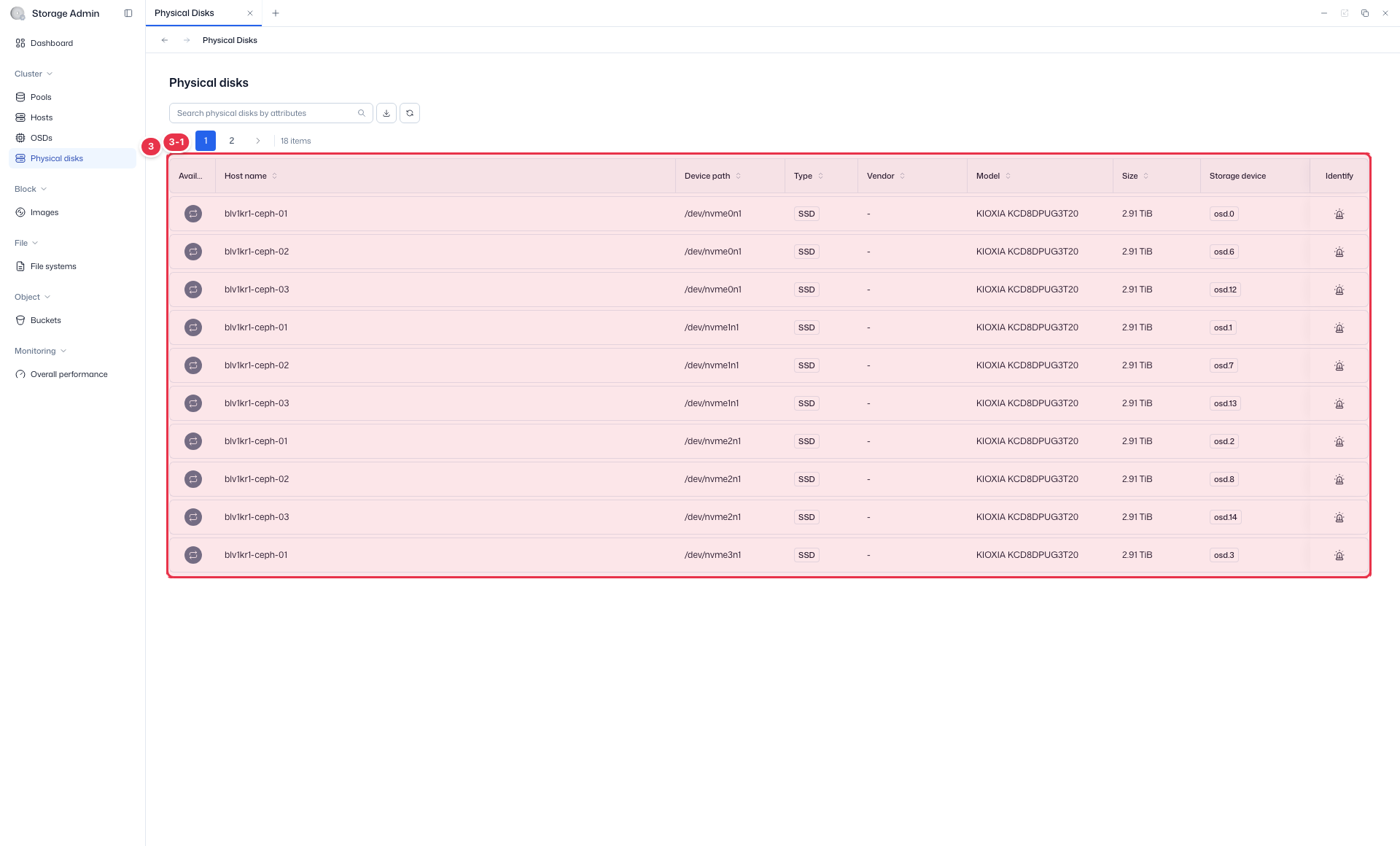The height and width of the screenshot is (846, 1400).
Task: Click the identify beacon icon for osd.7
Action: [1339, 365]
